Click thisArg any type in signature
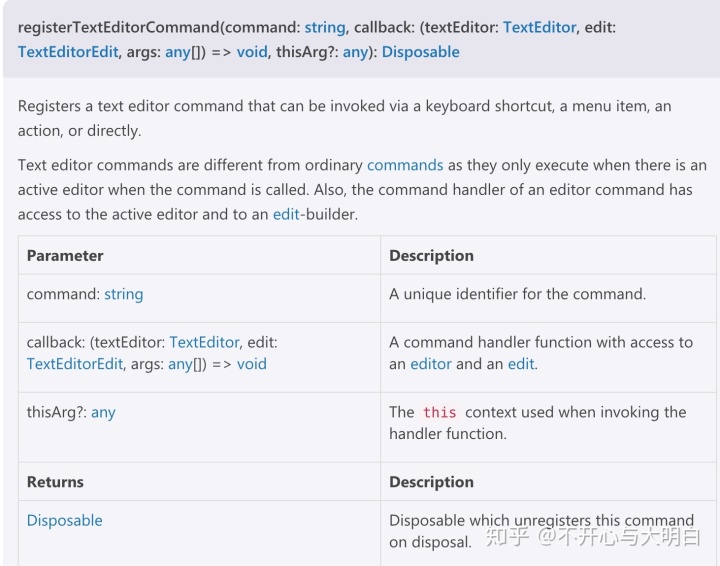 coord(355,52)
